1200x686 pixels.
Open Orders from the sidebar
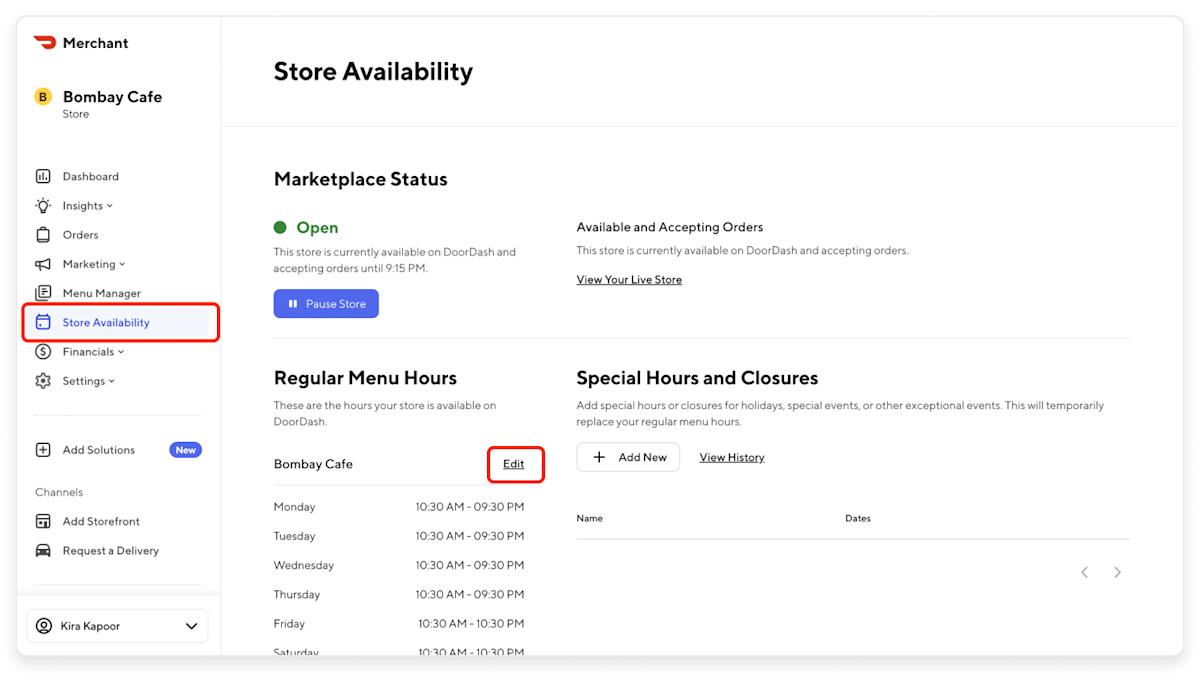[80, 235]
